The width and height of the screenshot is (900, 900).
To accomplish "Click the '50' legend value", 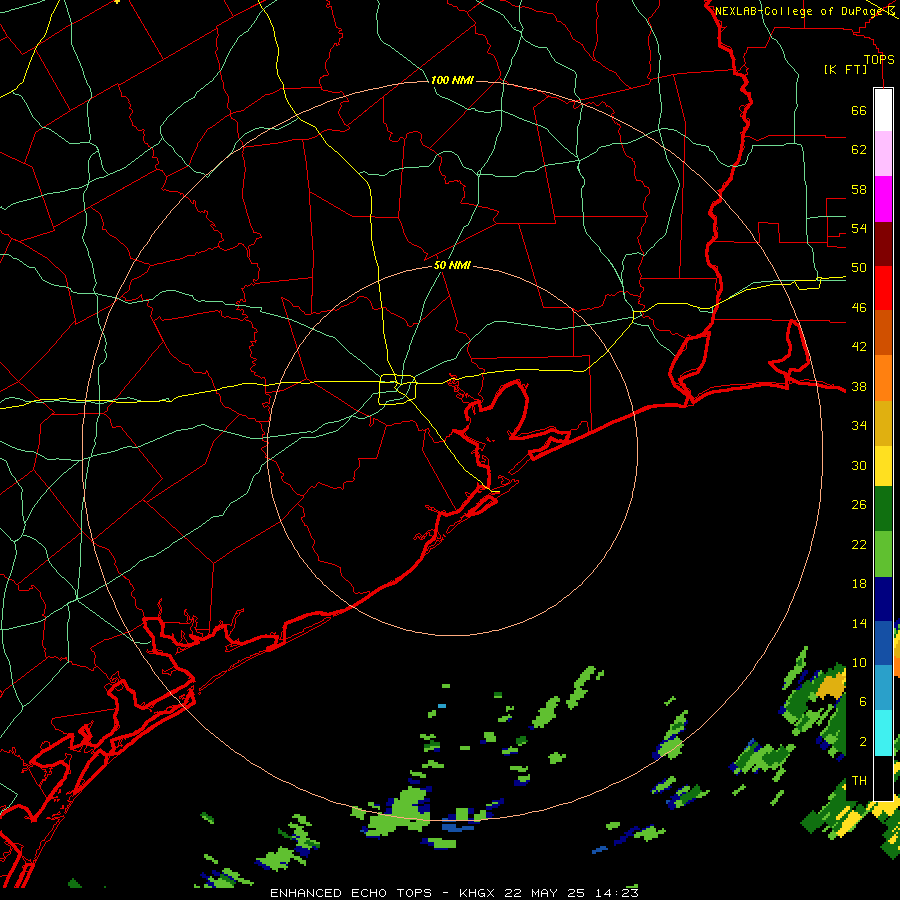I will (x=859, y=267).
